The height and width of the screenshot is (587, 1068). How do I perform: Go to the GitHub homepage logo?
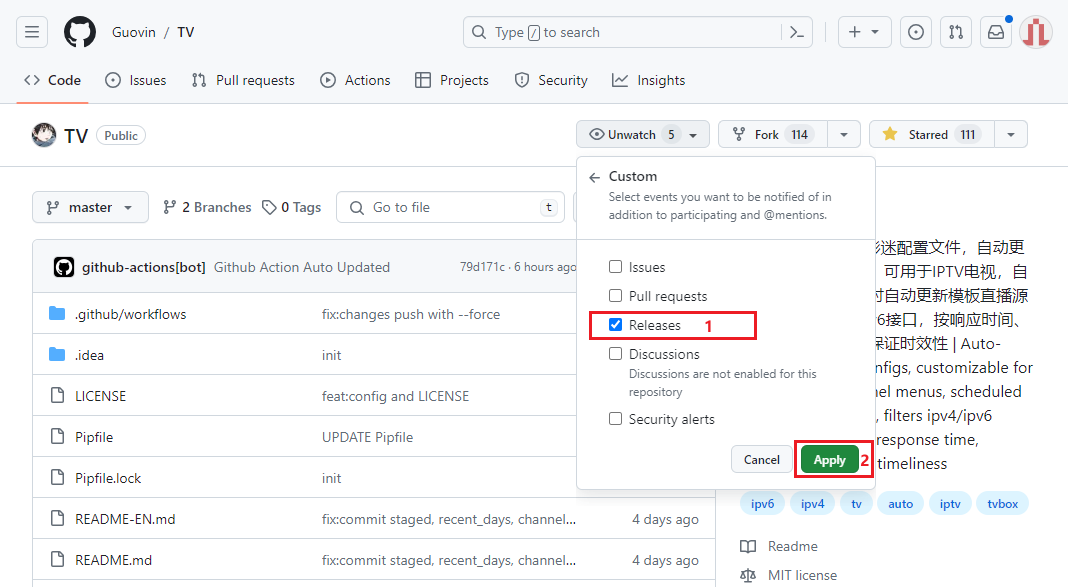pos(80,32)
